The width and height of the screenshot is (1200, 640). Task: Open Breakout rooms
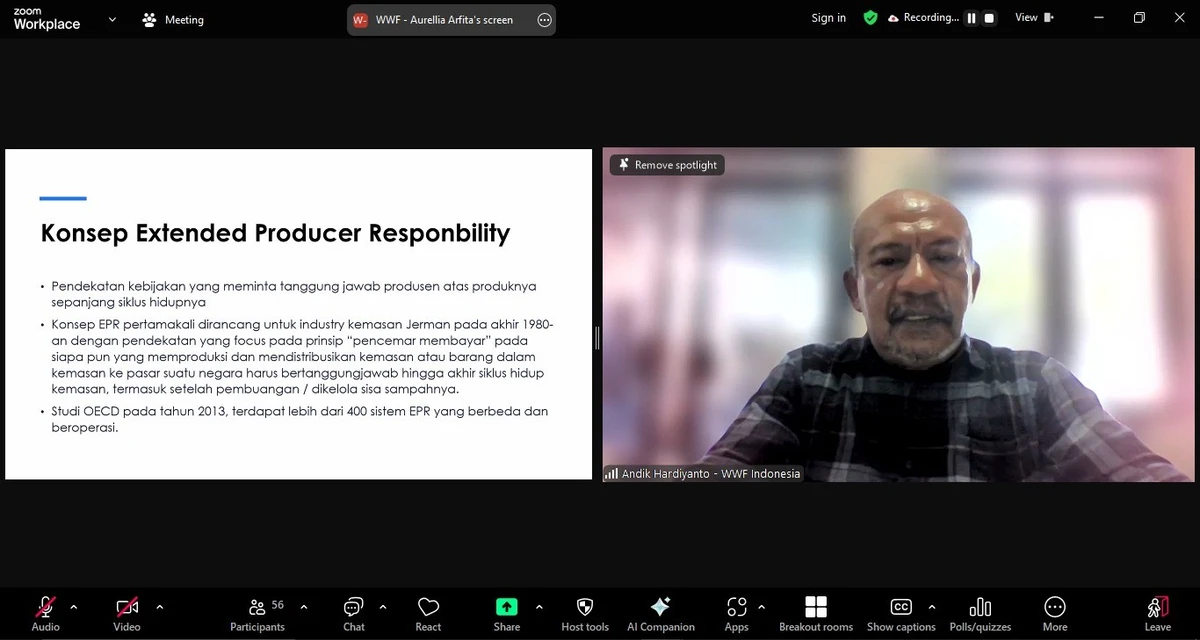tap(816, 612)
